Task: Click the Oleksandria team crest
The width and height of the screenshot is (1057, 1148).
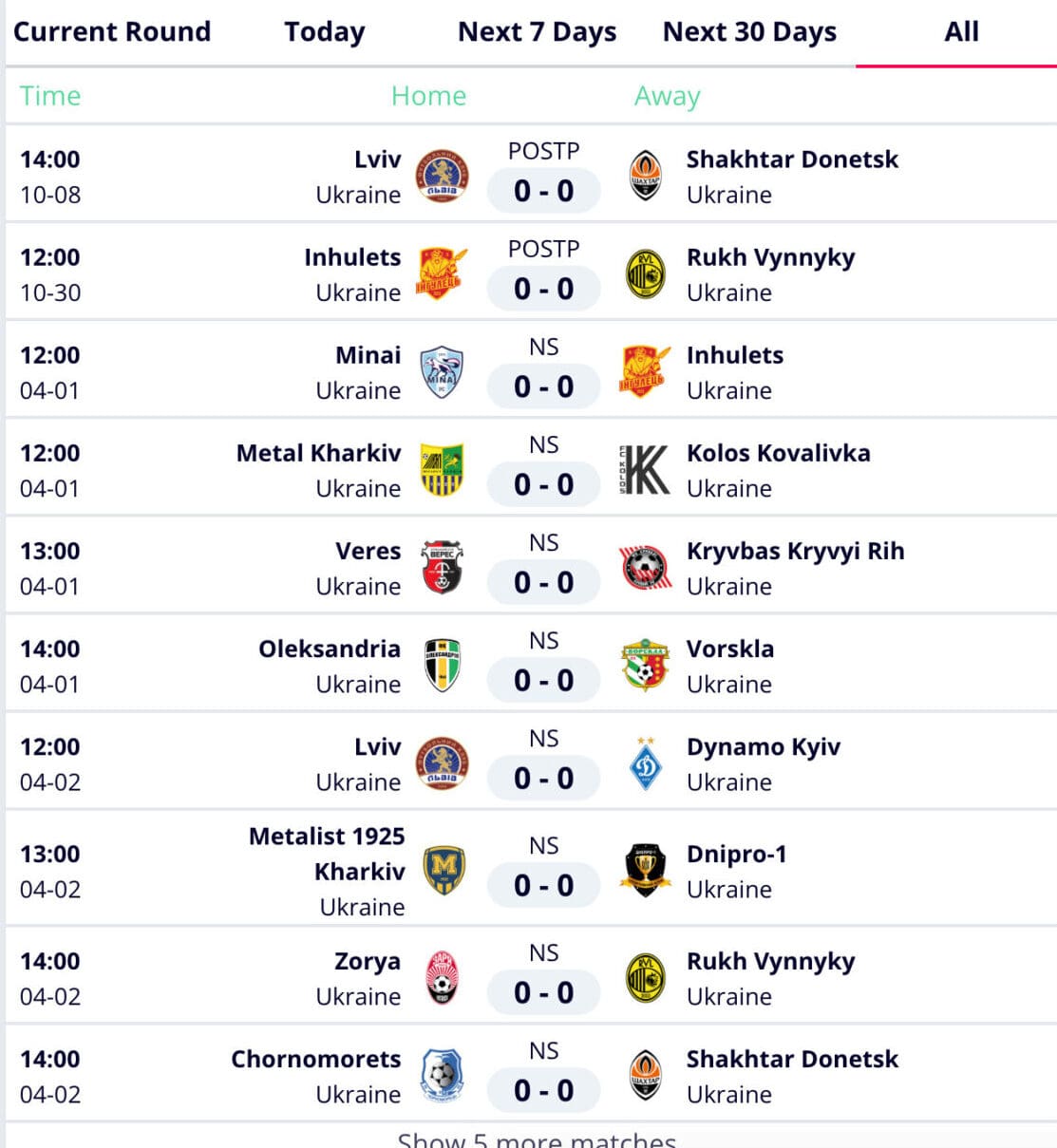Action: point(442,666)
